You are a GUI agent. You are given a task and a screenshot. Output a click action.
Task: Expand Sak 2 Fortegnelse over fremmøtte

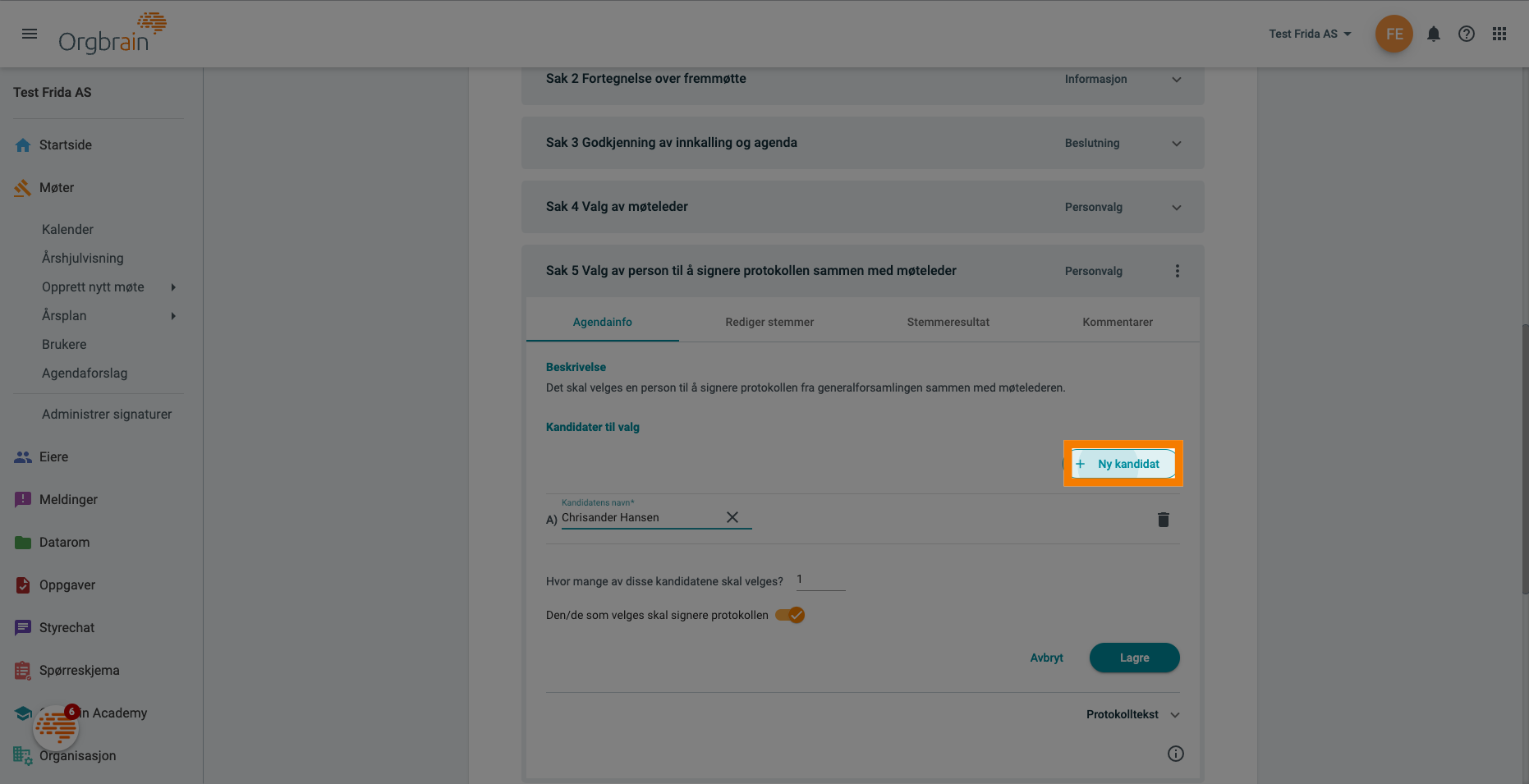pos(1176,80)
